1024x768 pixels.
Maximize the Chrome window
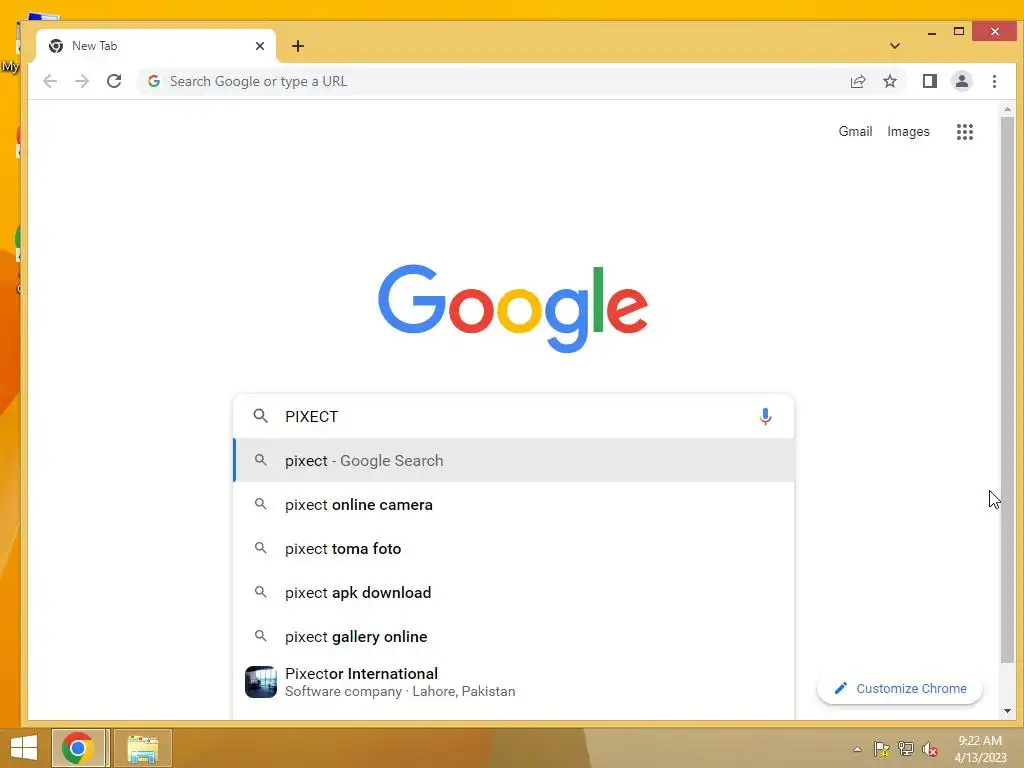click(x=959, y=31)
